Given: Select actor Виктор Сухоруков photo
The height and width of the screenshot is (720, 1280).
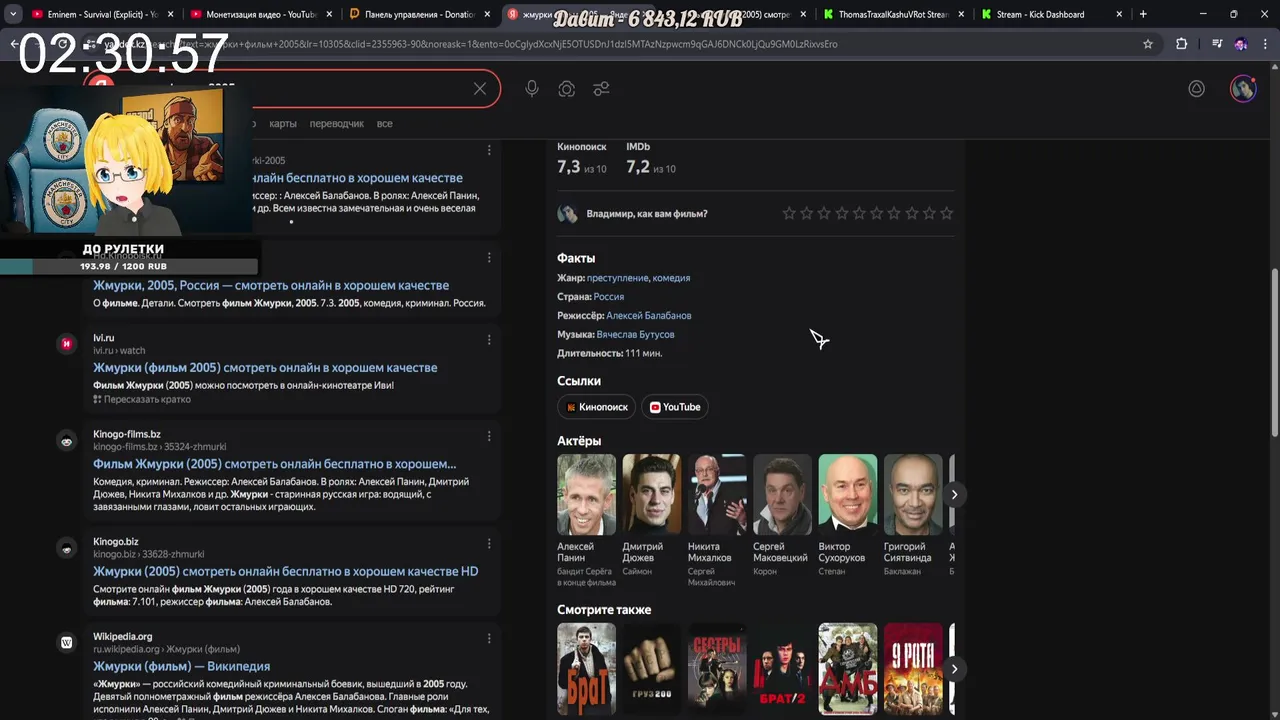Looking at the screenshot, I should coord(848,494).
